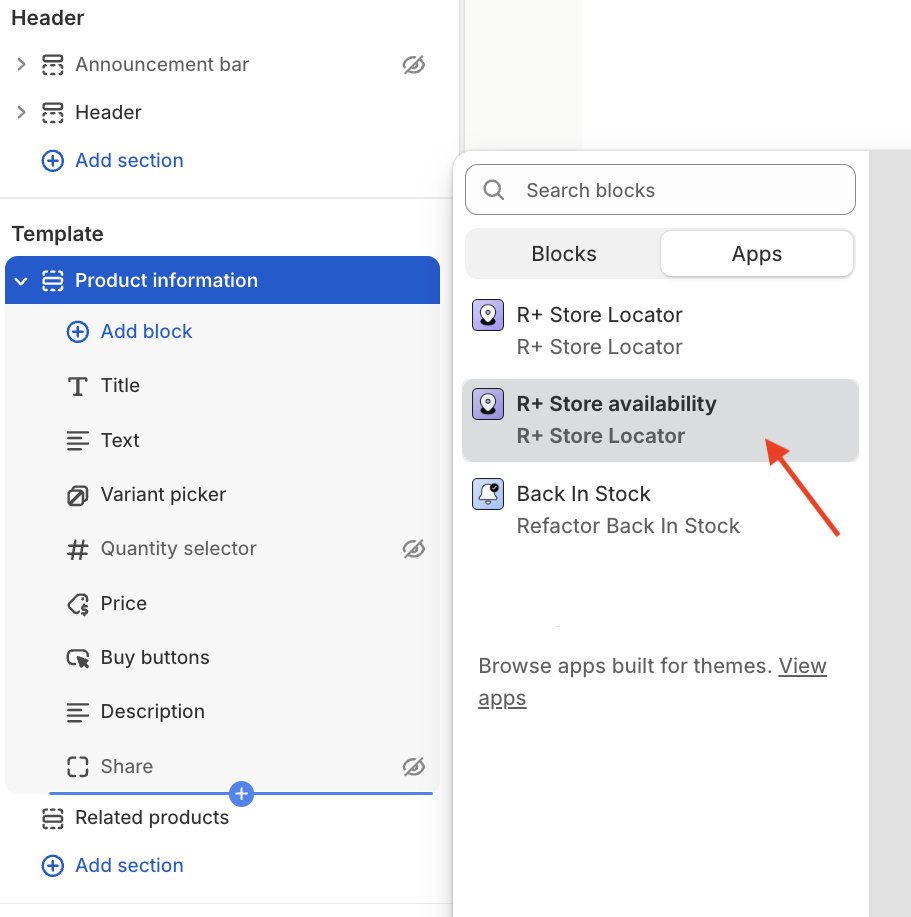Collapse the Product information section
Viewport: 911px width, 917px height.
(x=21, y=281)
